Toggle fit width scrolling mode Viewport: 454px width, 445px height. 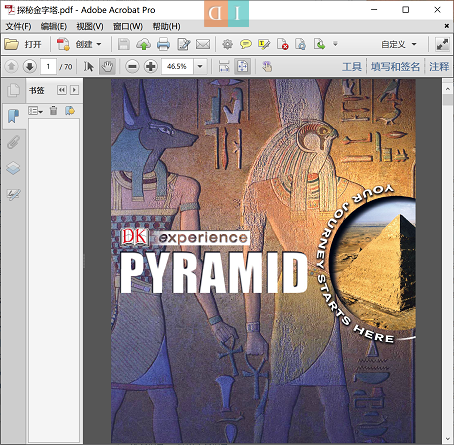coord(224,66)
